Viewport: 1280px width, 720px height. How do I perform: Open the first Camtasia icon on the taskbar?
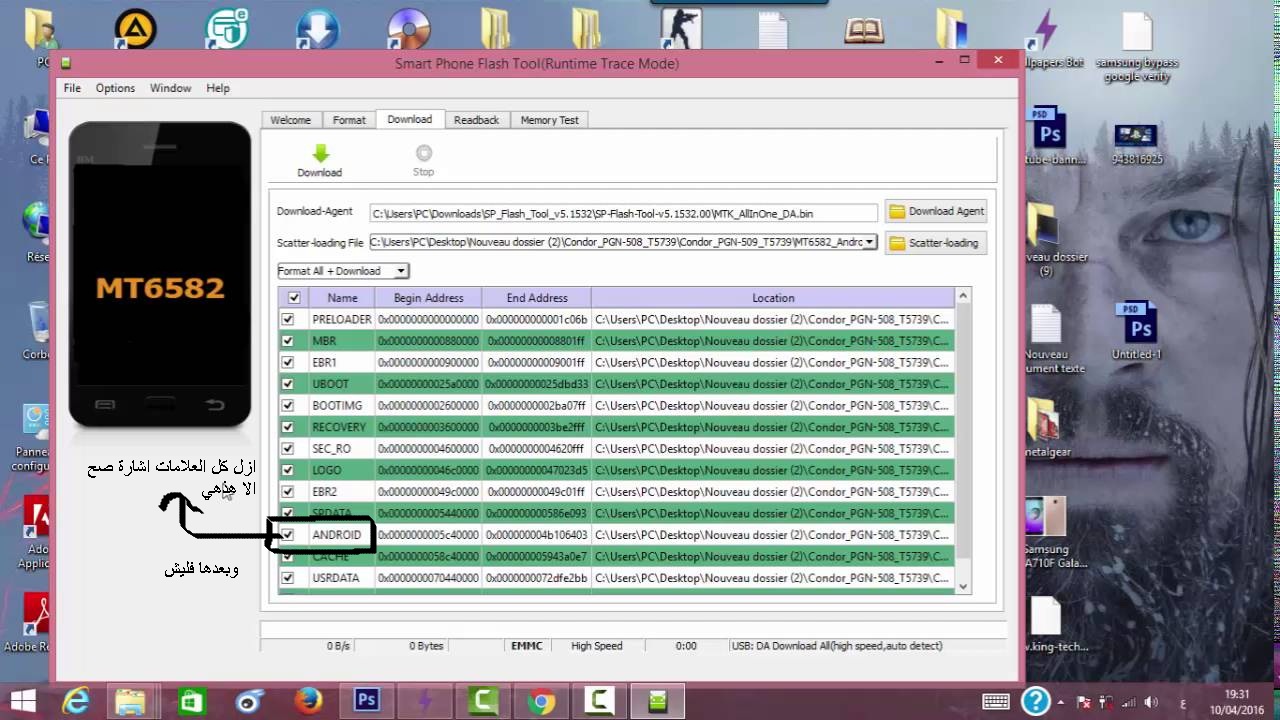pos(483,701)
